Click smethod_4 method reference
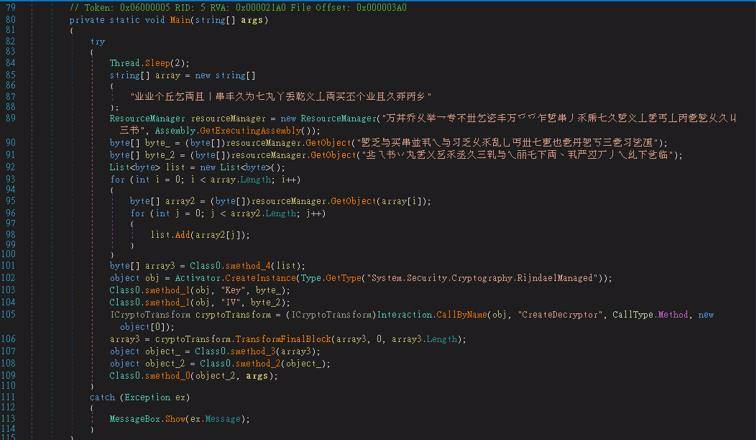 pos(248,266)
